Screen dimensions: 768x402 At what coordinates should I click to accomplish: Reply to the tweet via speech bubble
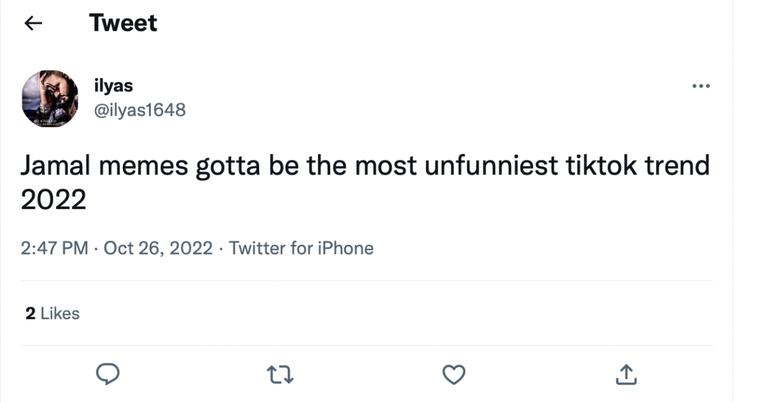(108, 374)
